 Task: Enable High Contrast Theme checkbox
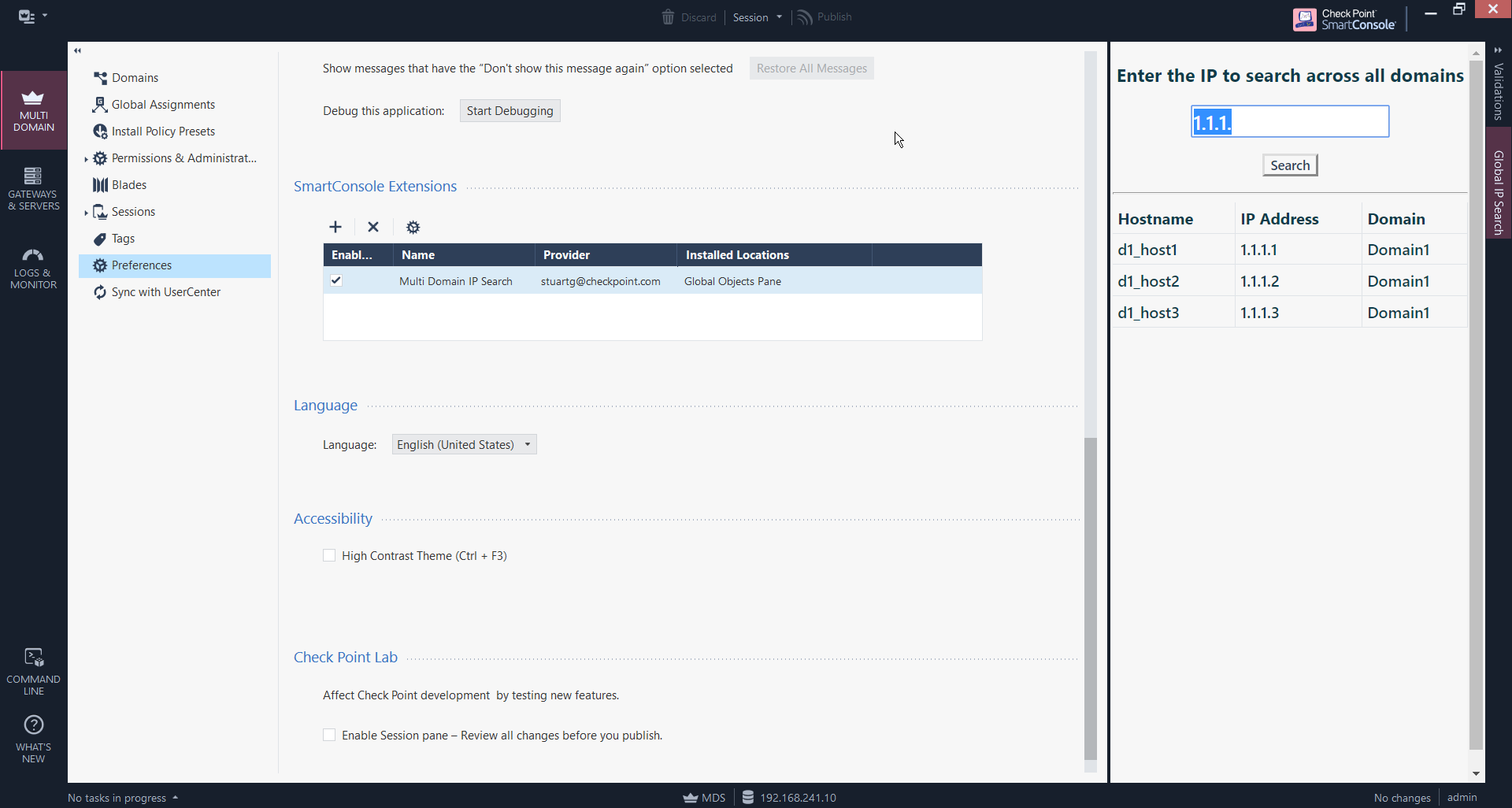[x=329, y=555]
